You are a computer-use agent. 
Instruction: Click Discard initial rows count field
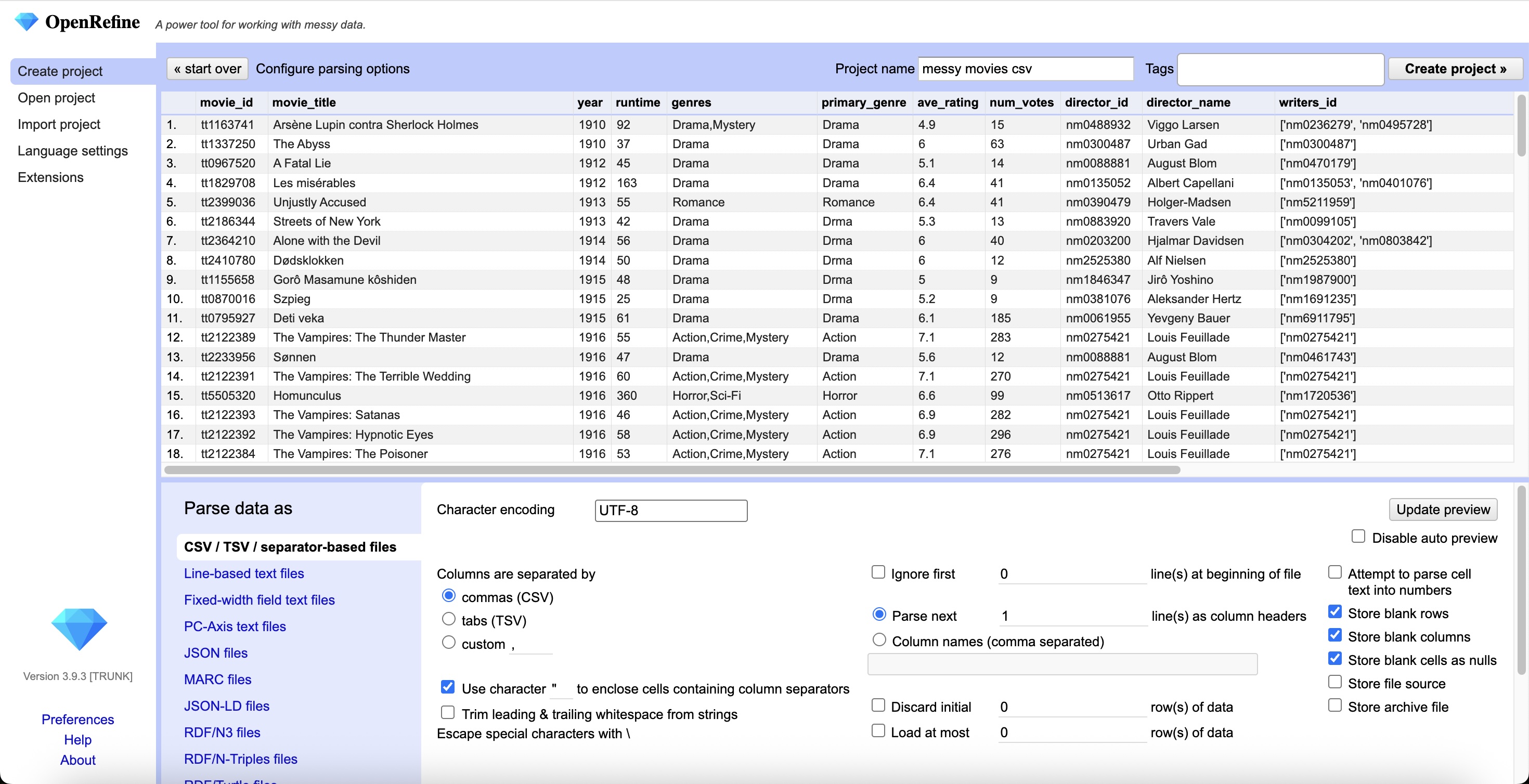coord(1072,707)
